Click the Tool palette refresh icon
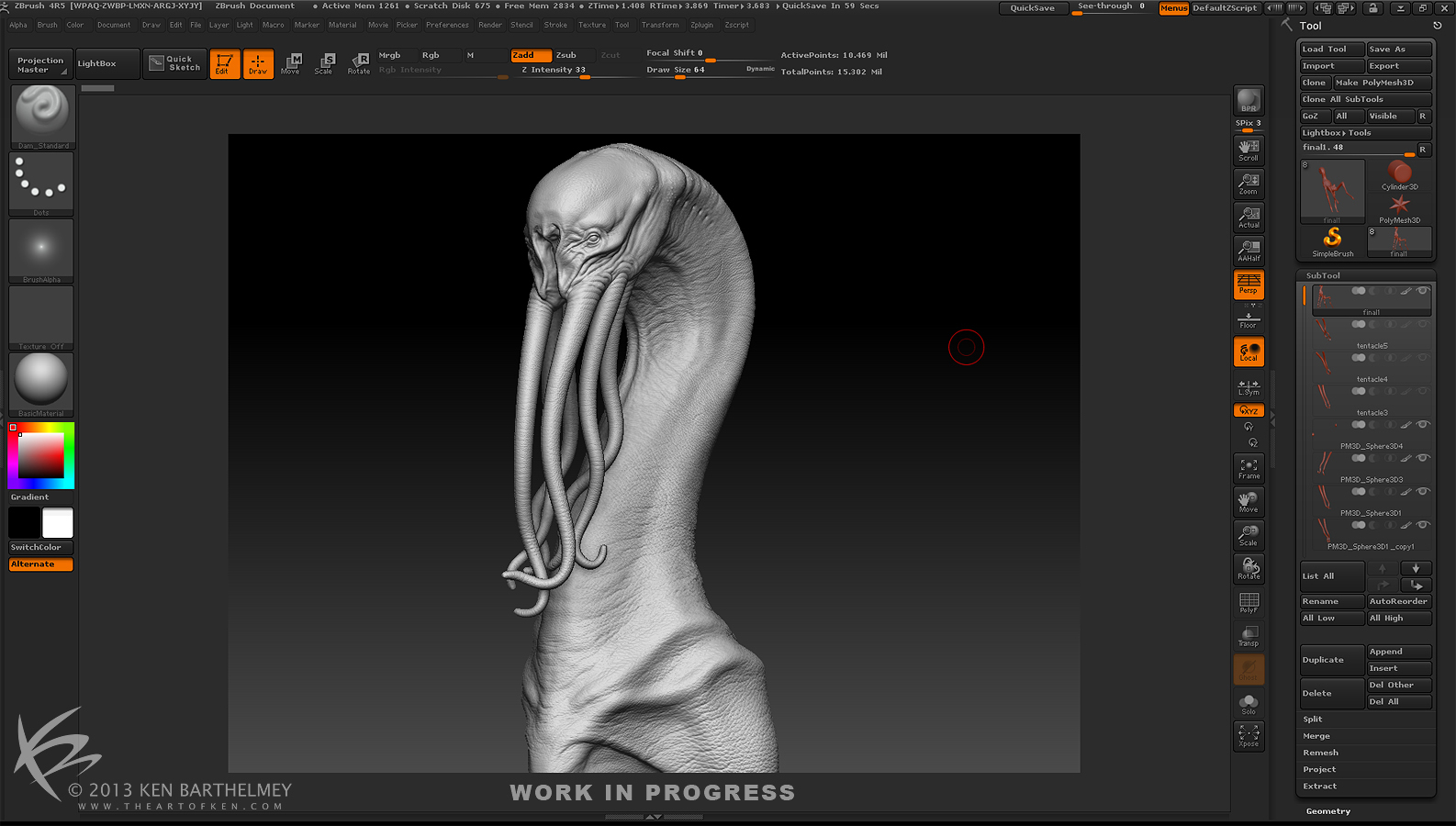 (x=1438, y=26)
